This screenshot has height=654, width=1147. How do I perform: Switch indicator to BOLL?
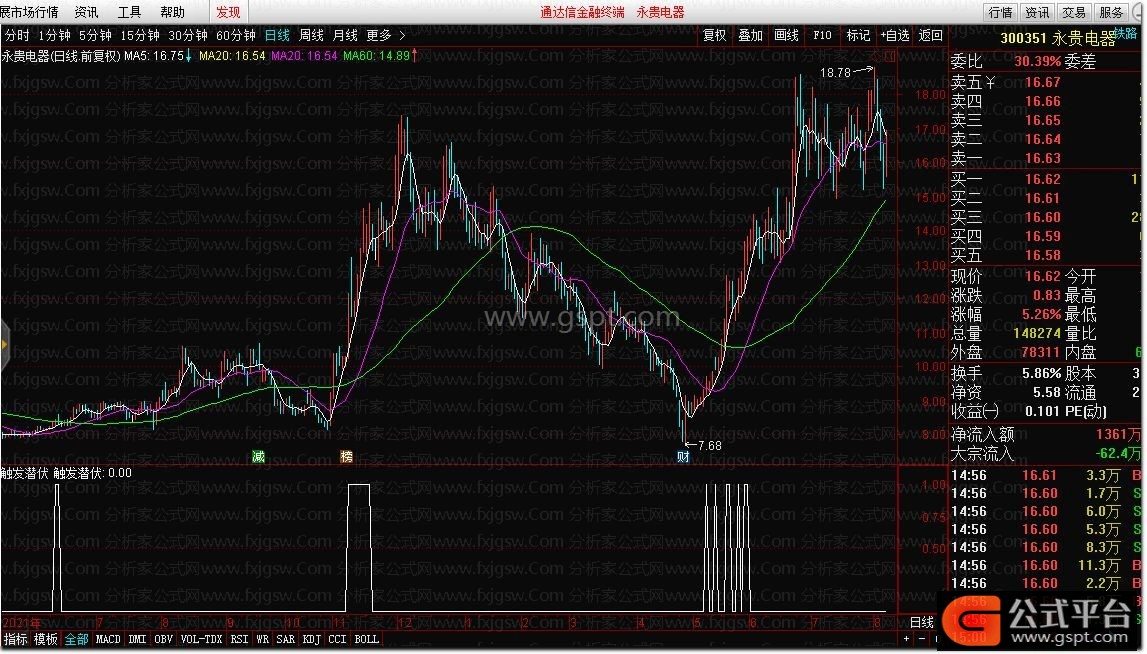[366, 639]
